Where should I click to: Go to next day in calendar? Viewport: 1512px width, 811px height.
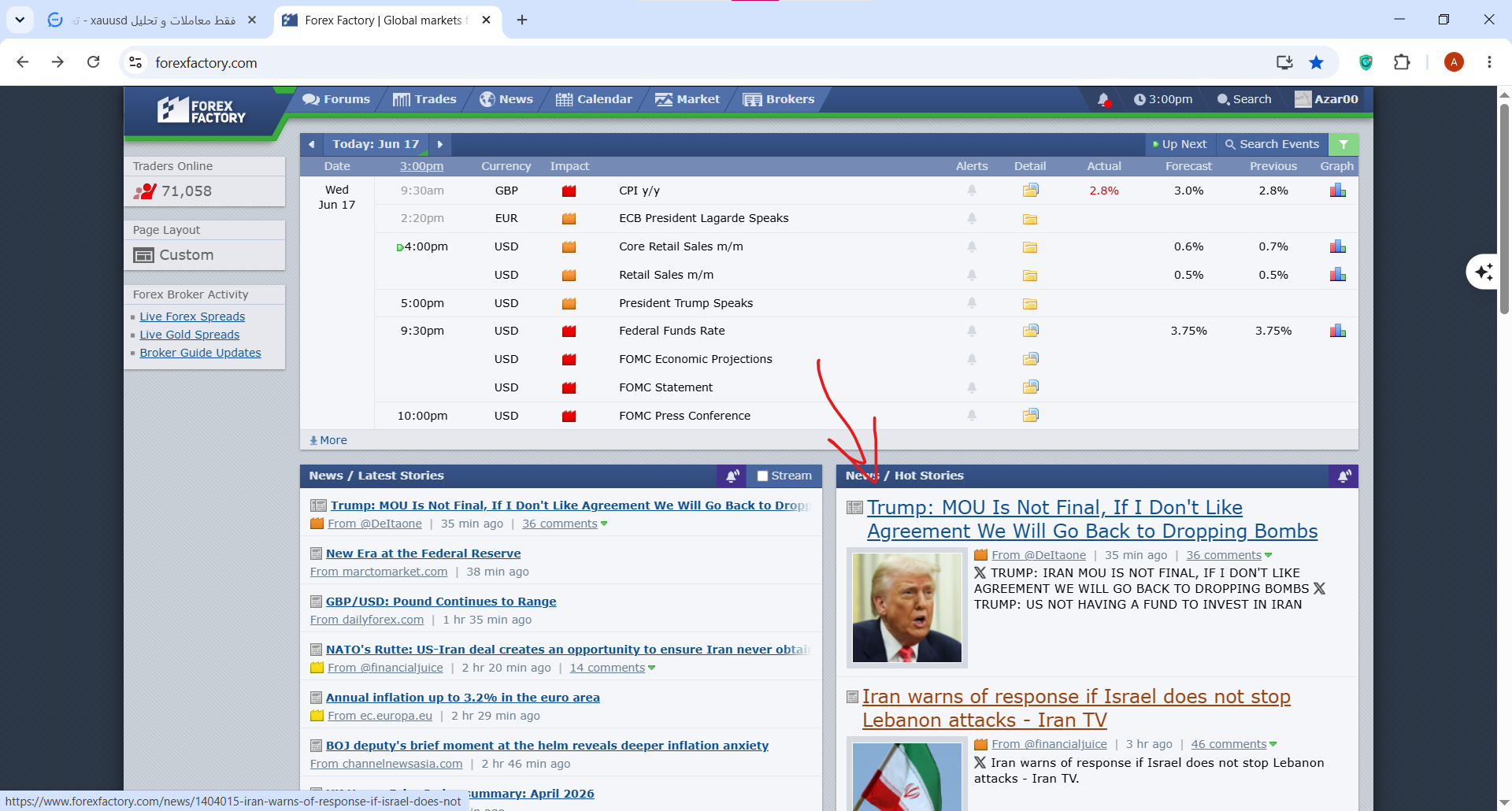click(x=440, y=144)
